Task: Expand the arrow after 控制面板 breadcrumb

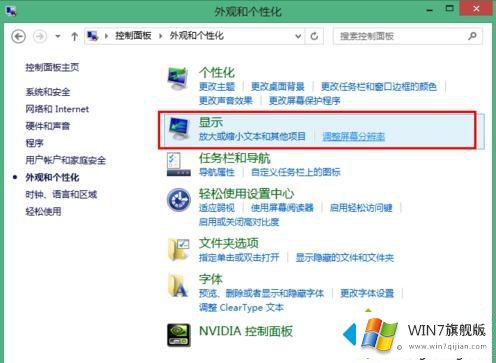Action: tap(161, 36)
